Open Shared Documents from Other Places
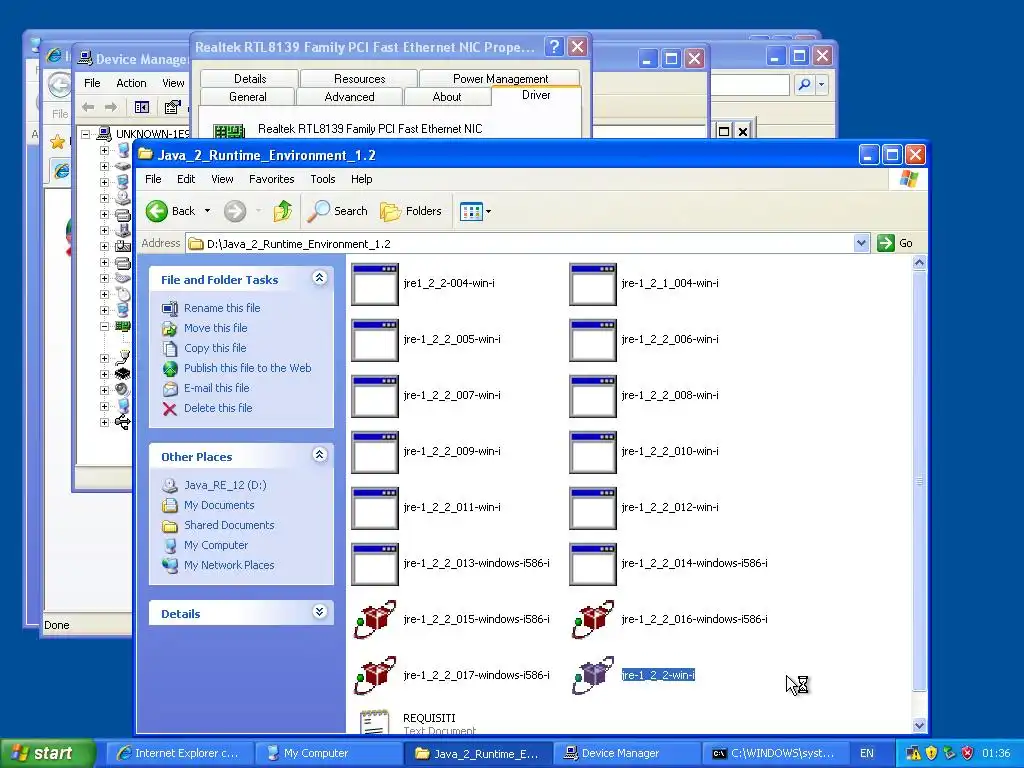The width and height of the screenshot is (1024, 768). (229, 525)
